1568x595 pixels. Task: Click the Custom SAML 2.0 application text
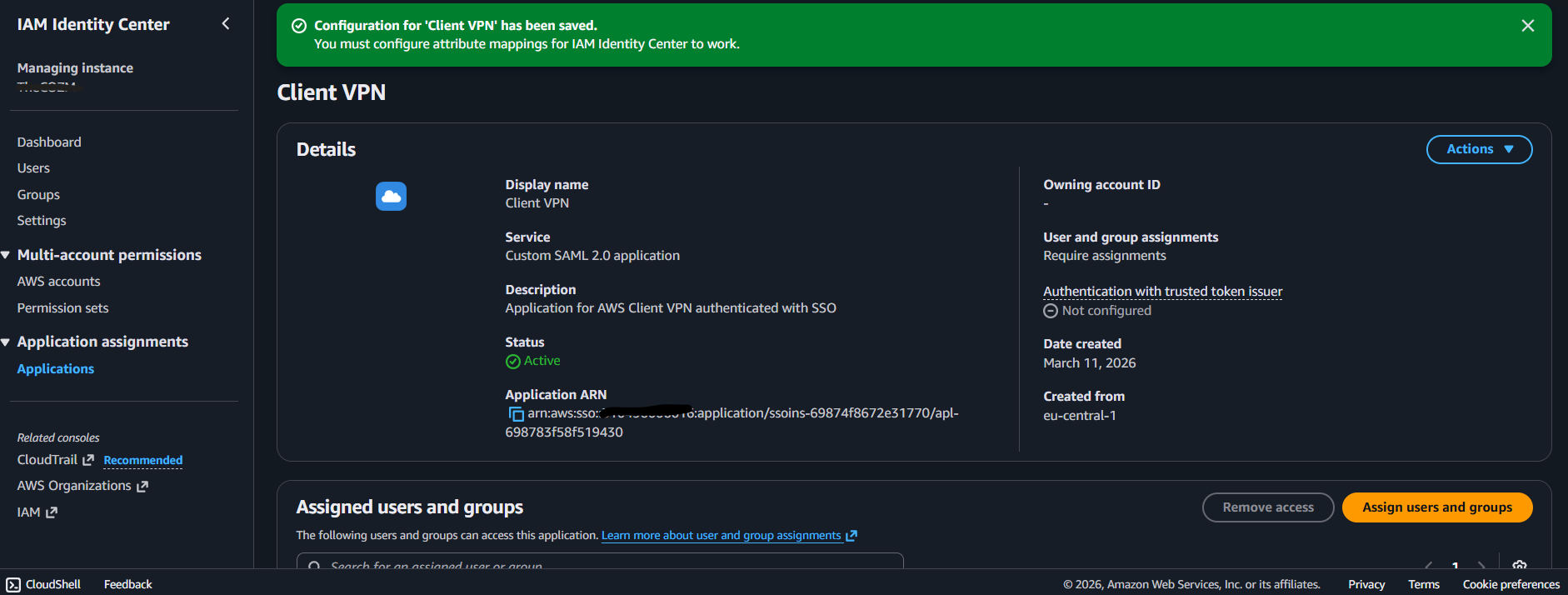click(x=592, y=256)
